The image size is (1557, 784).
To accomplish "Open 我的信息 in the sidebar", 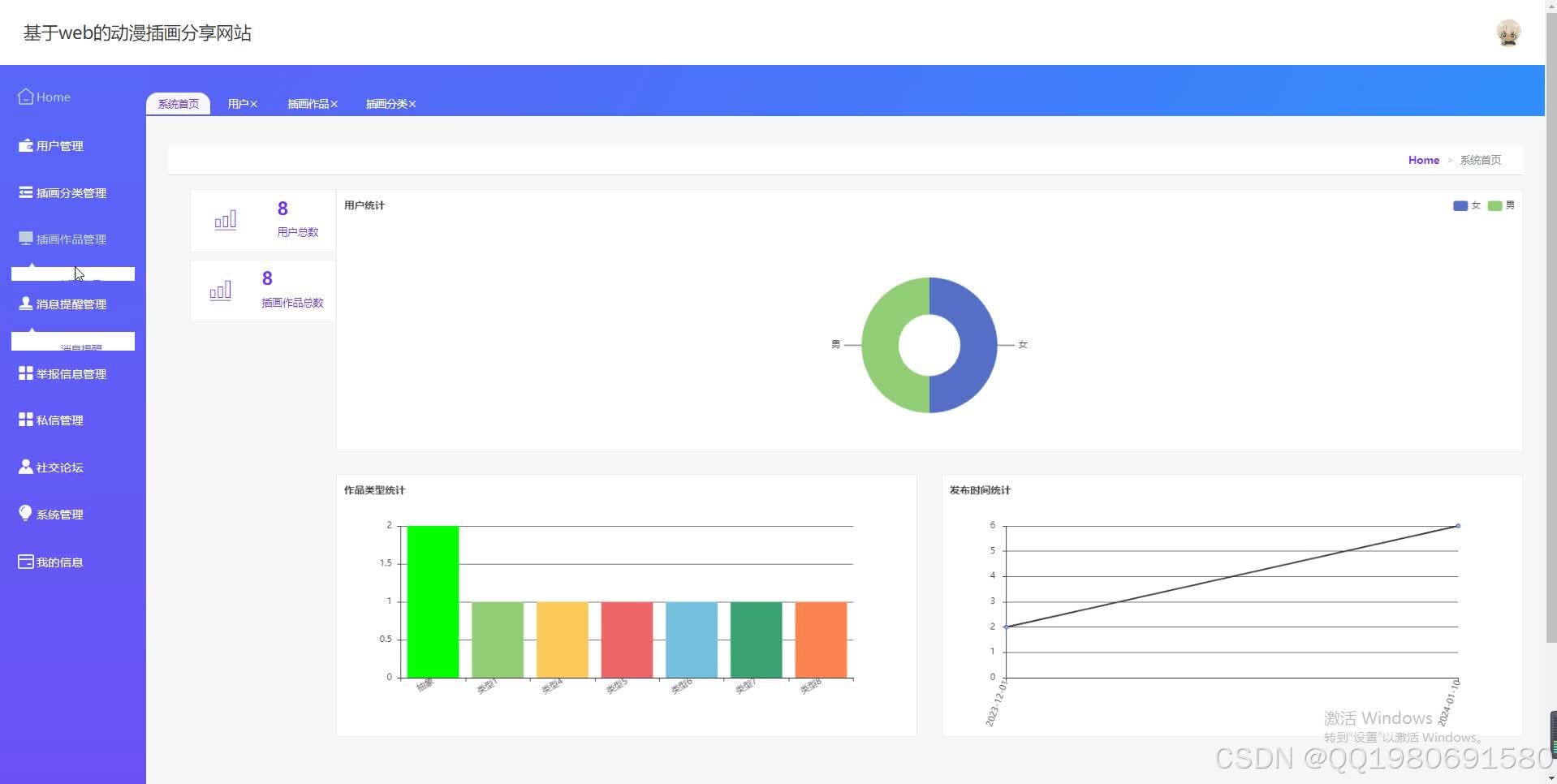I will tap(59, 562).
